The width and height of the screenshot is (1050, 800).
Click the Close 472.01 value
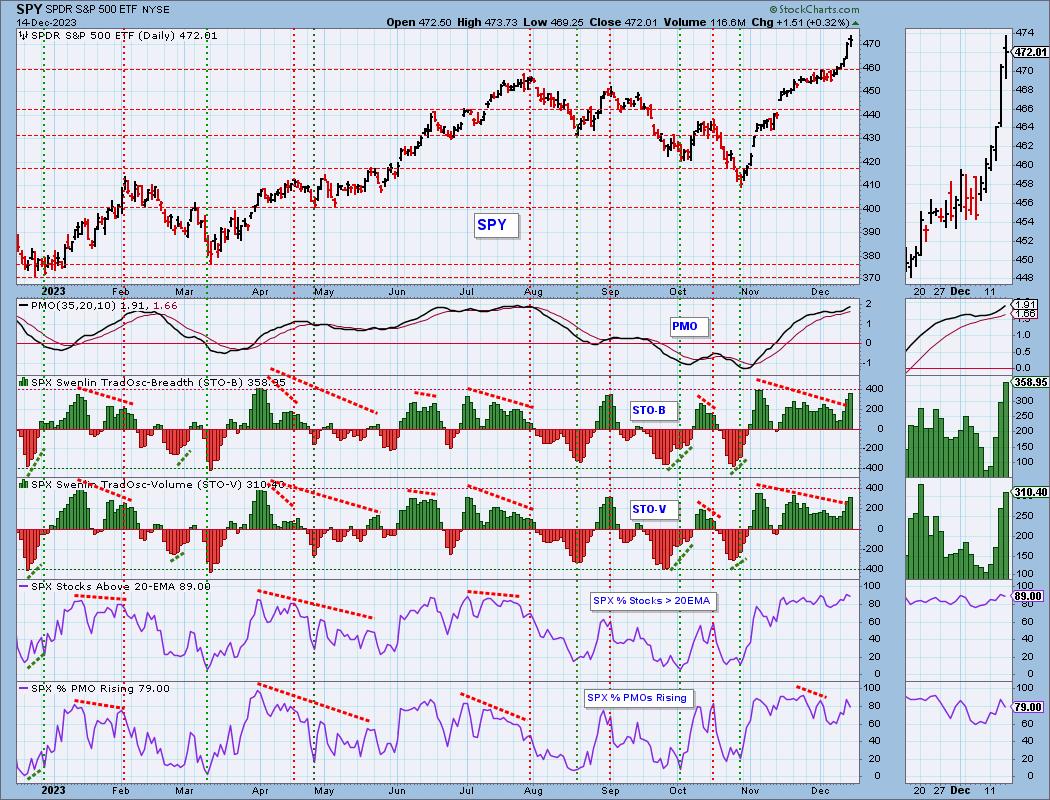pyautogui.click(x=624, y=22)
